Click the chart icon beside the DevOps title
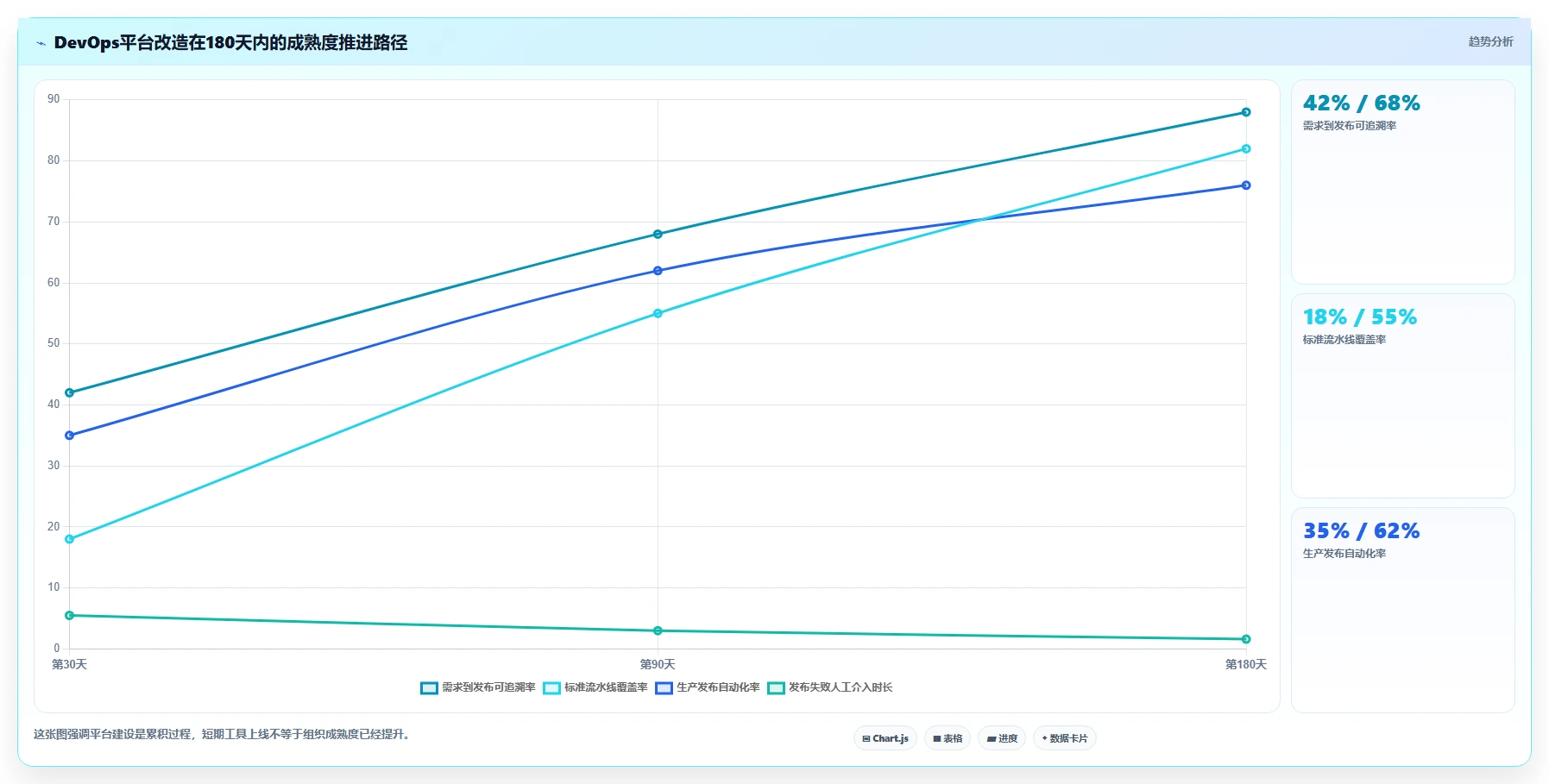This screenshot has width=1549, height=784. click(x=41, y=43)
